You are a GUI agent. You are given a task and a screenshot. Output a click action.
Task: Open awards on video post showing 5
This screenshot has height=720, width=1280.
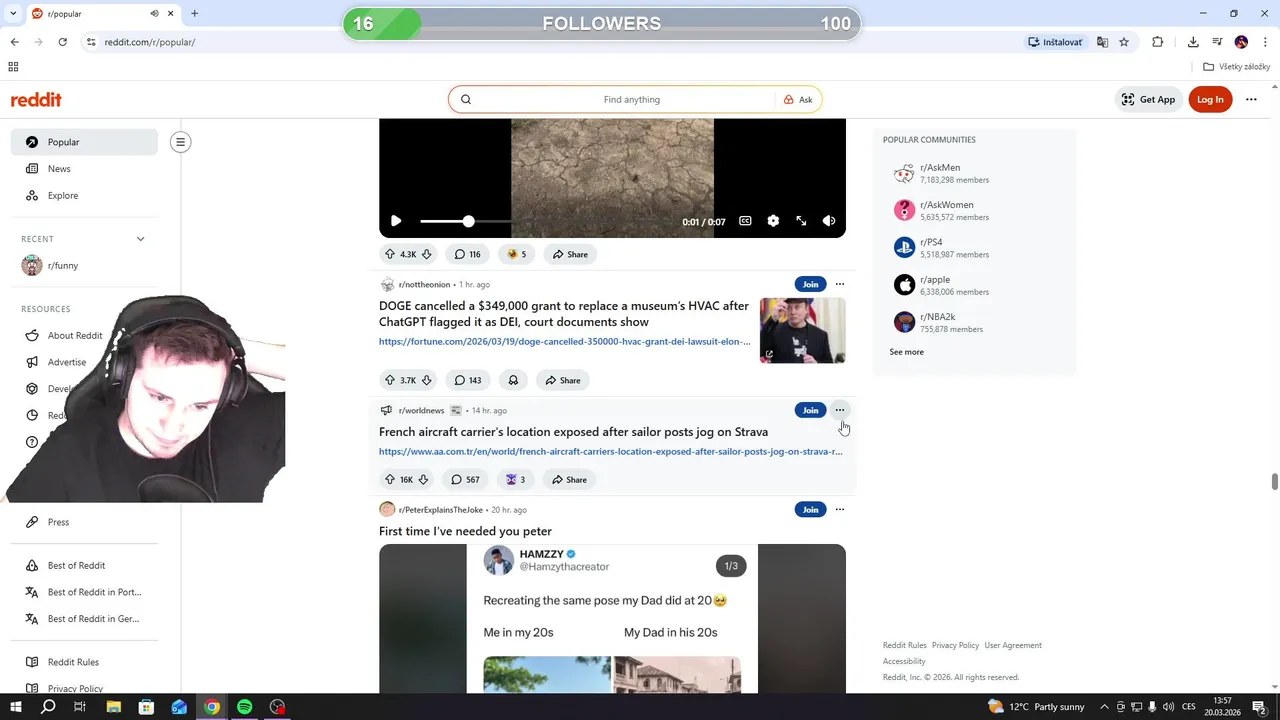pyautogui.click(x=516, y=254)
